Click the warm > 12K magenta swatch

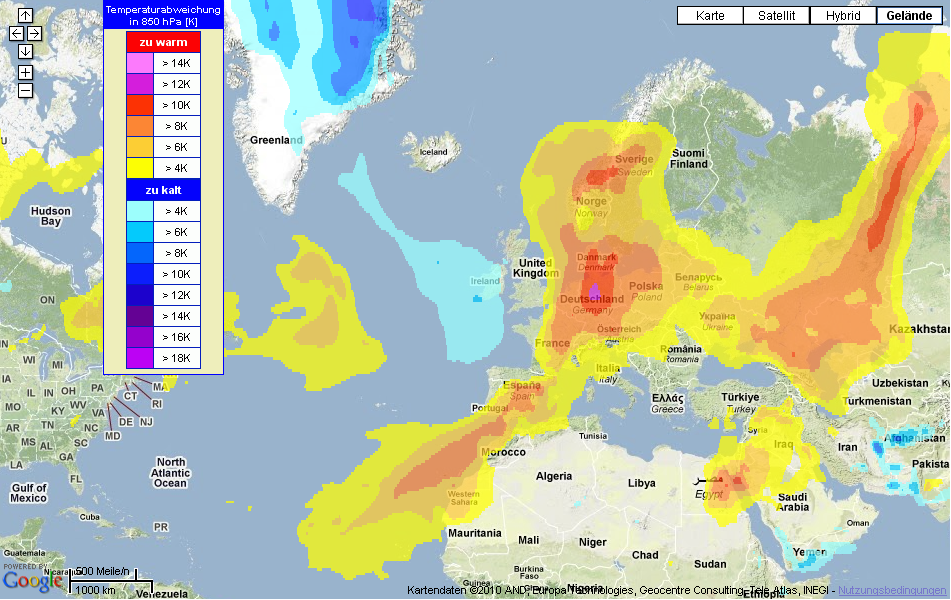point(139,84)
